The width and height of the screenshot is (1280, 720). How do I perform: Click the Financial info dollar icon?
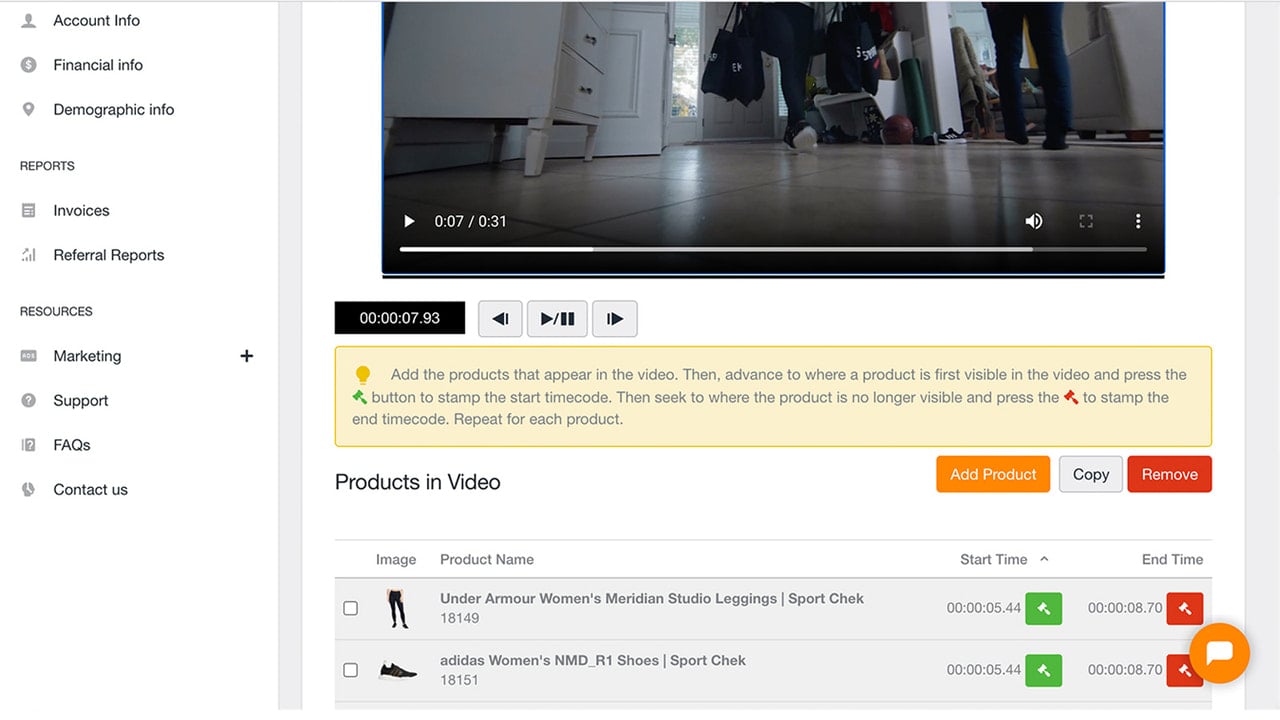(x=29, y=65)
